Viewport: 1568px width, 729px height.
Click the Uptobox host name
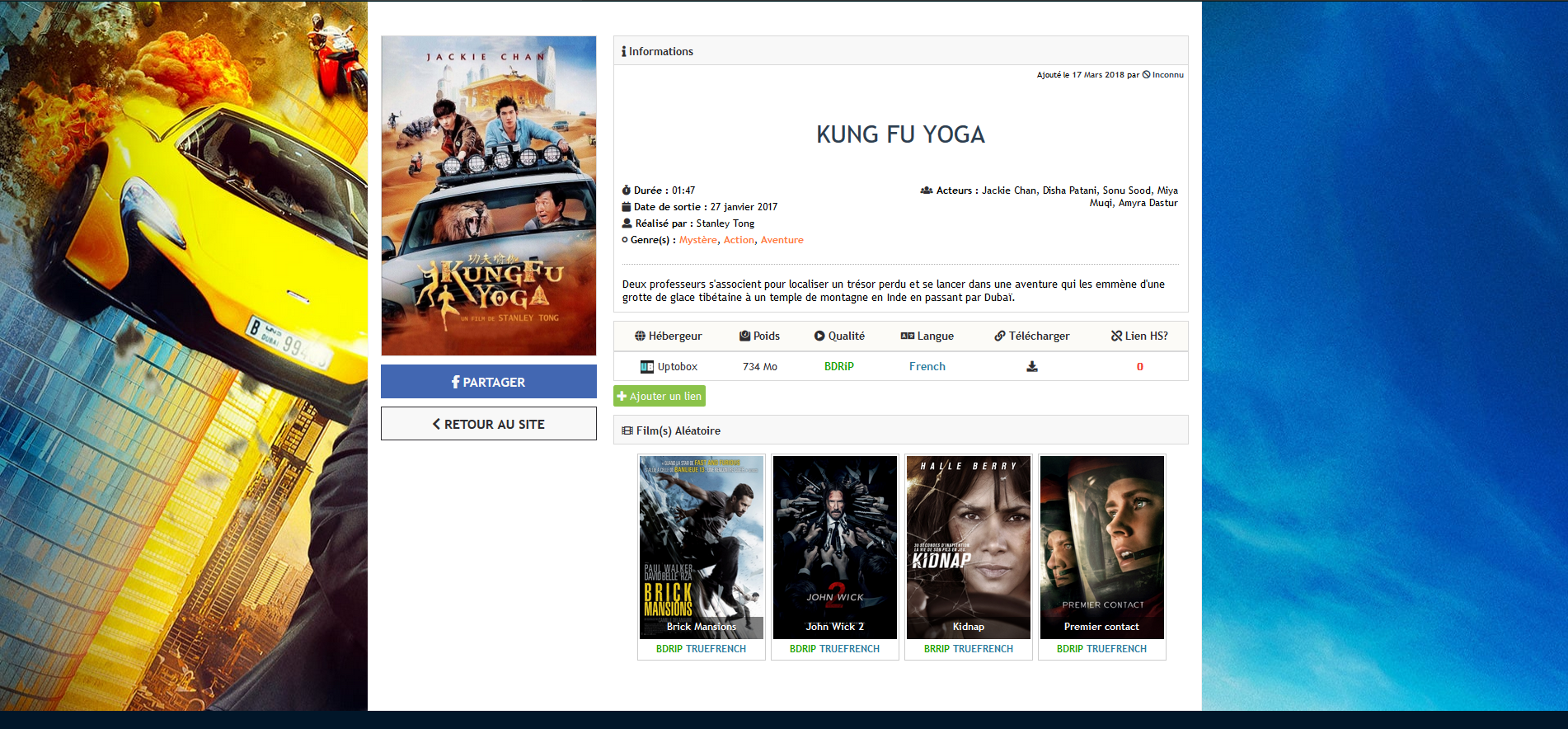[x=678, y=367]
